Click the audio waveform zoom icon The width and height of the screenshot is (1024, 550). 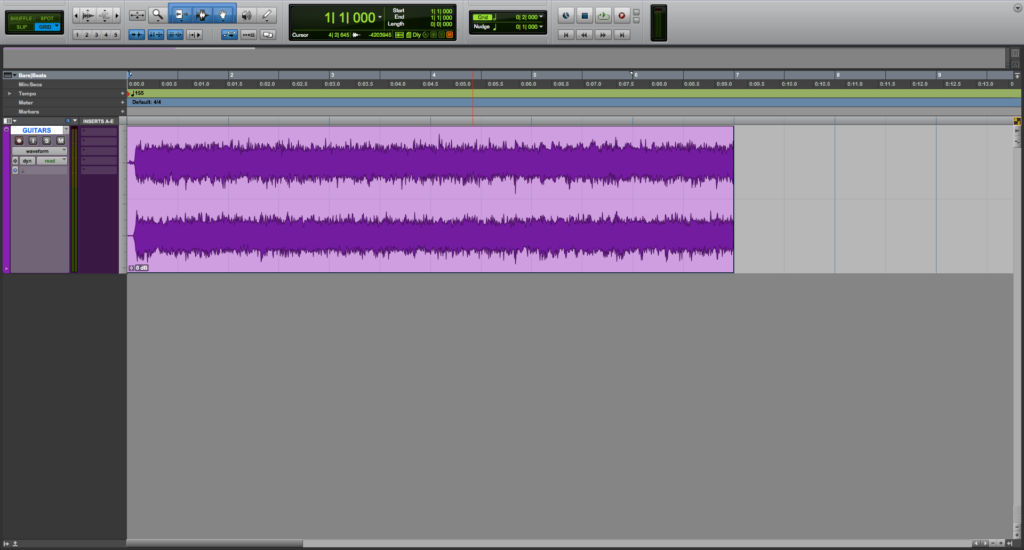(x=88, y=14)
